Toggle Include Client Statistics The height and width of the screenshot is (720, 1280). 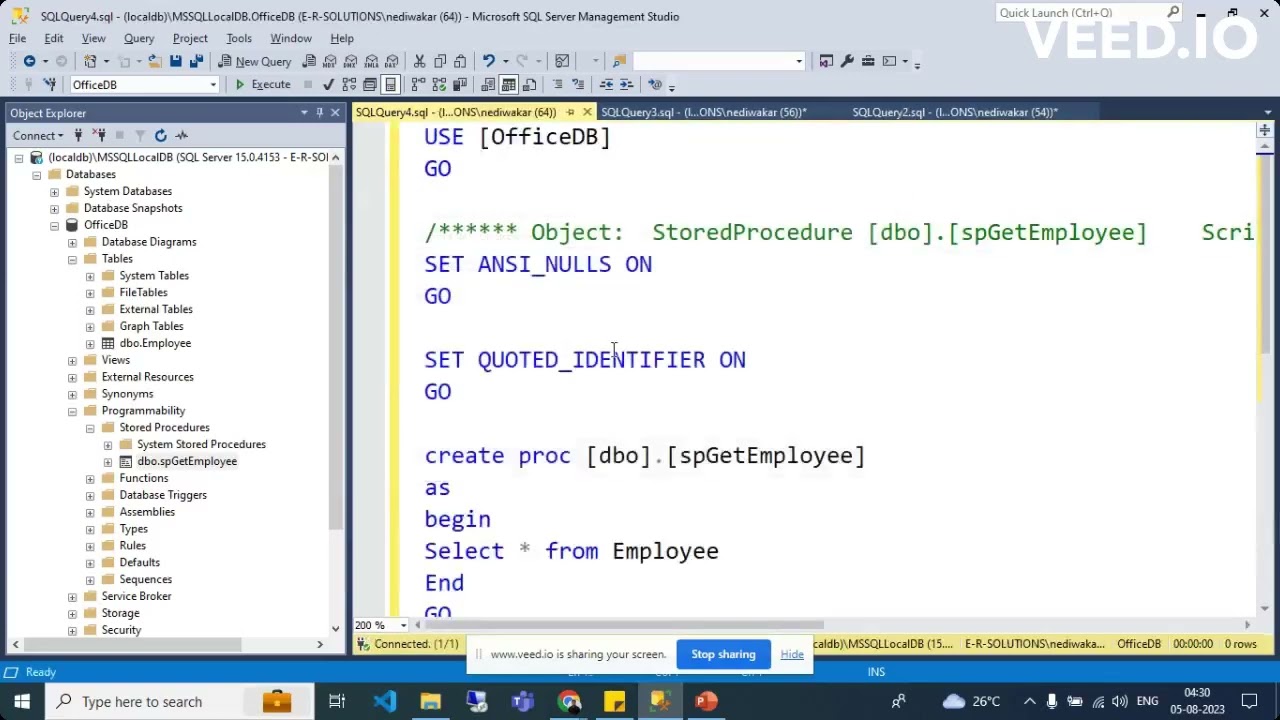click(460, 84)
